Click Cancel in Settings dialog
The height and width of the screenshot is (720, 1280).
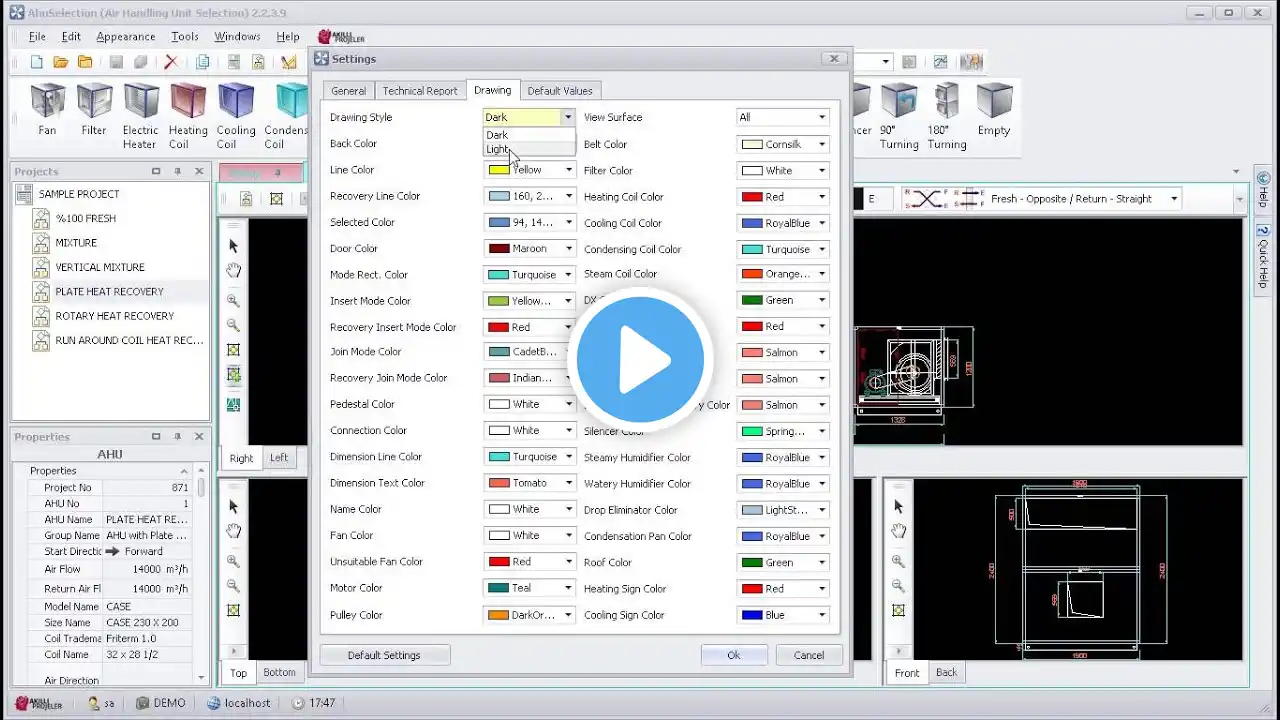tap(809, 655)
